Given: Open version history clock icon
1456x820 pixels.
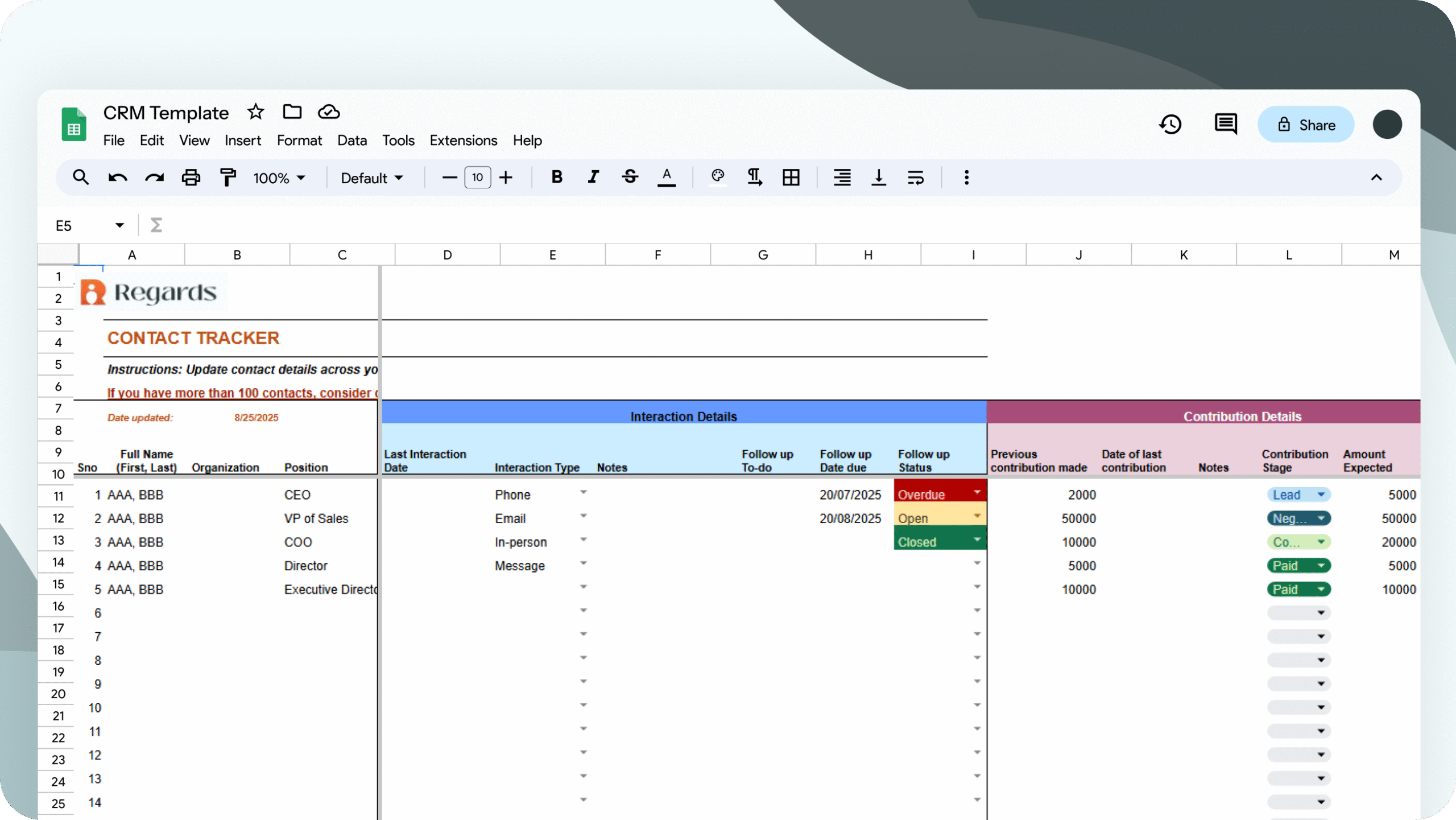Looking at the screenshot, I should coord(1170,125).
